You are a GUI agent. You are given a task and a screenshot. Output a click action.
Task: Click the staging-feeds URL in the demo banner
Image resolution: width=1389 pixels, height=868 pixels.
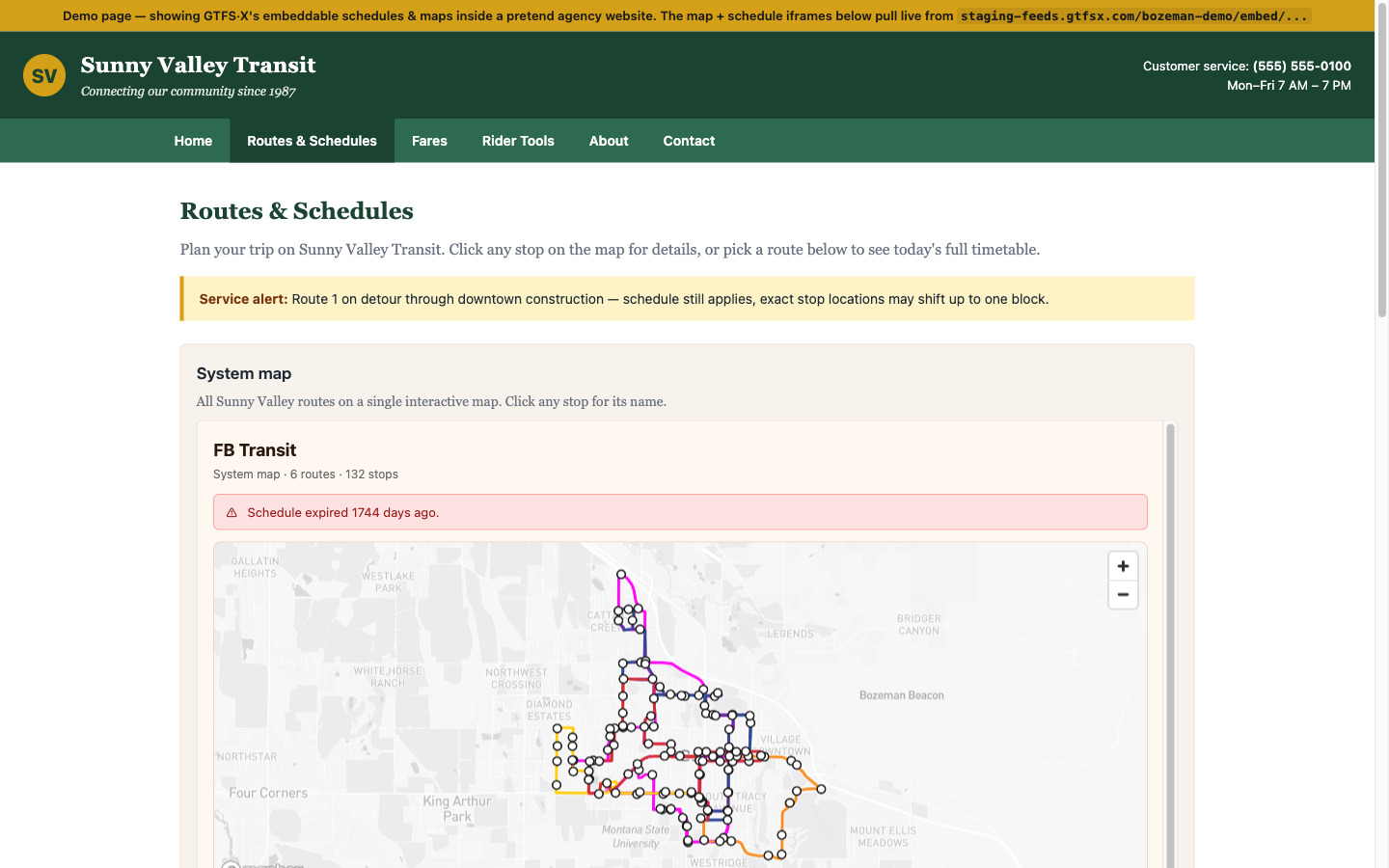click(1133, 15)
